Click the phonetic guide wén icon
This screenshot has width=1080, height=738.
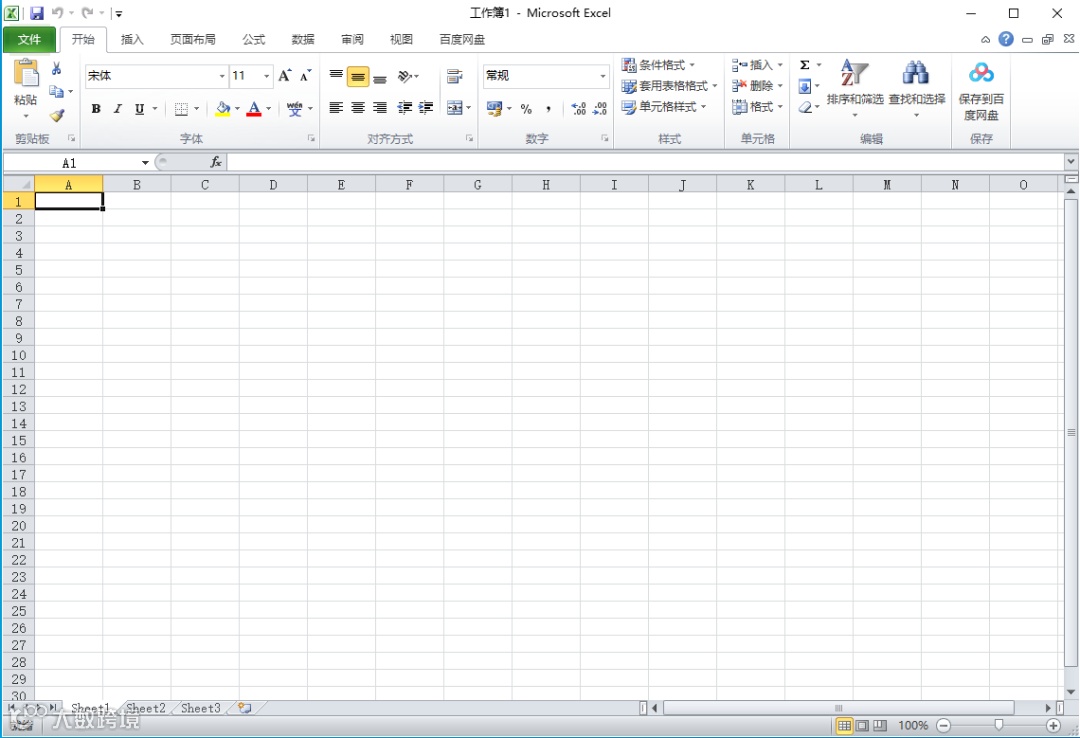point(295,109)
